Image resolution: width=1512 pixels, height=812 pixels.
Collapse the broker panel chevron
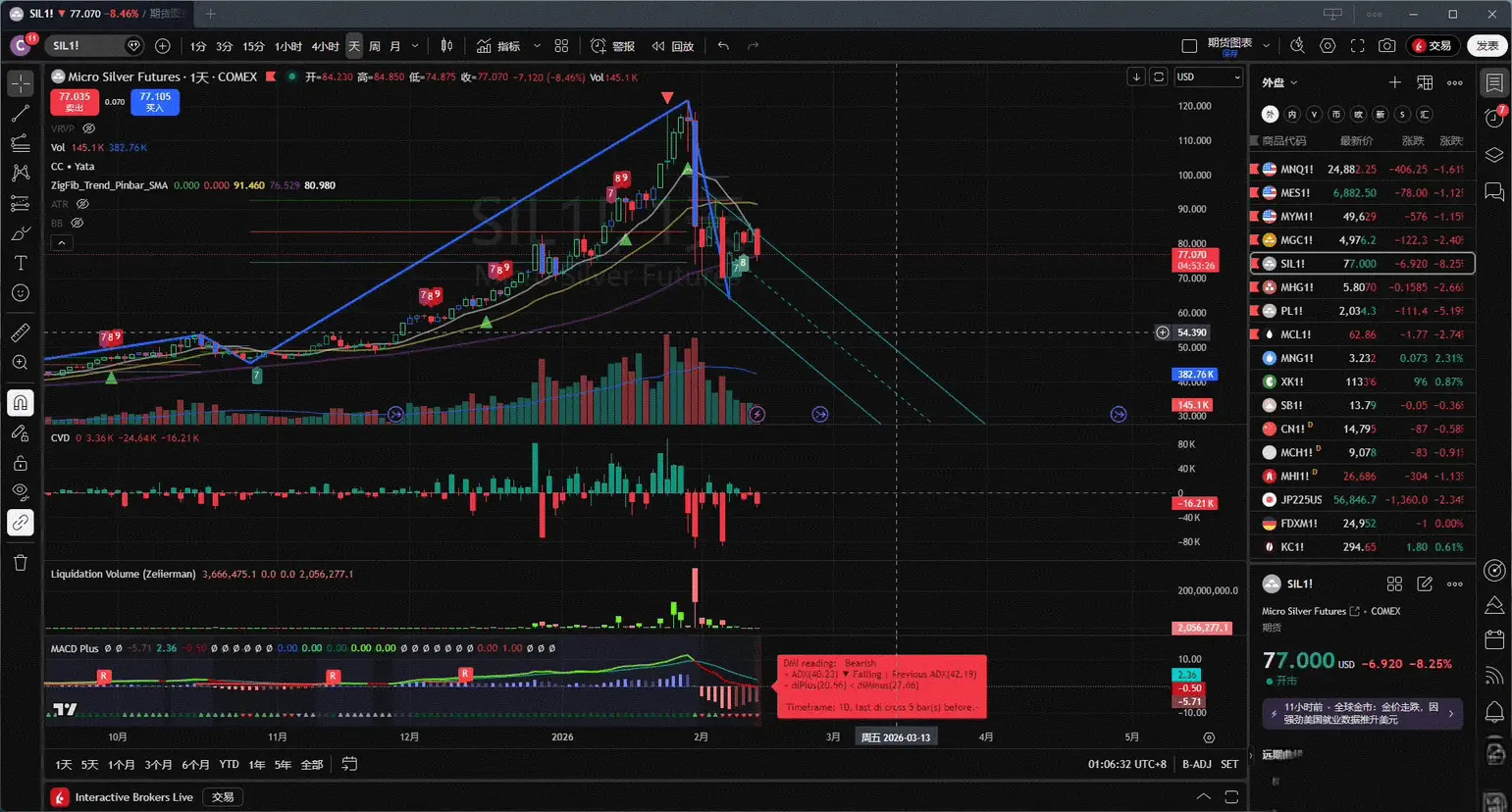(x=1203, y=796)
